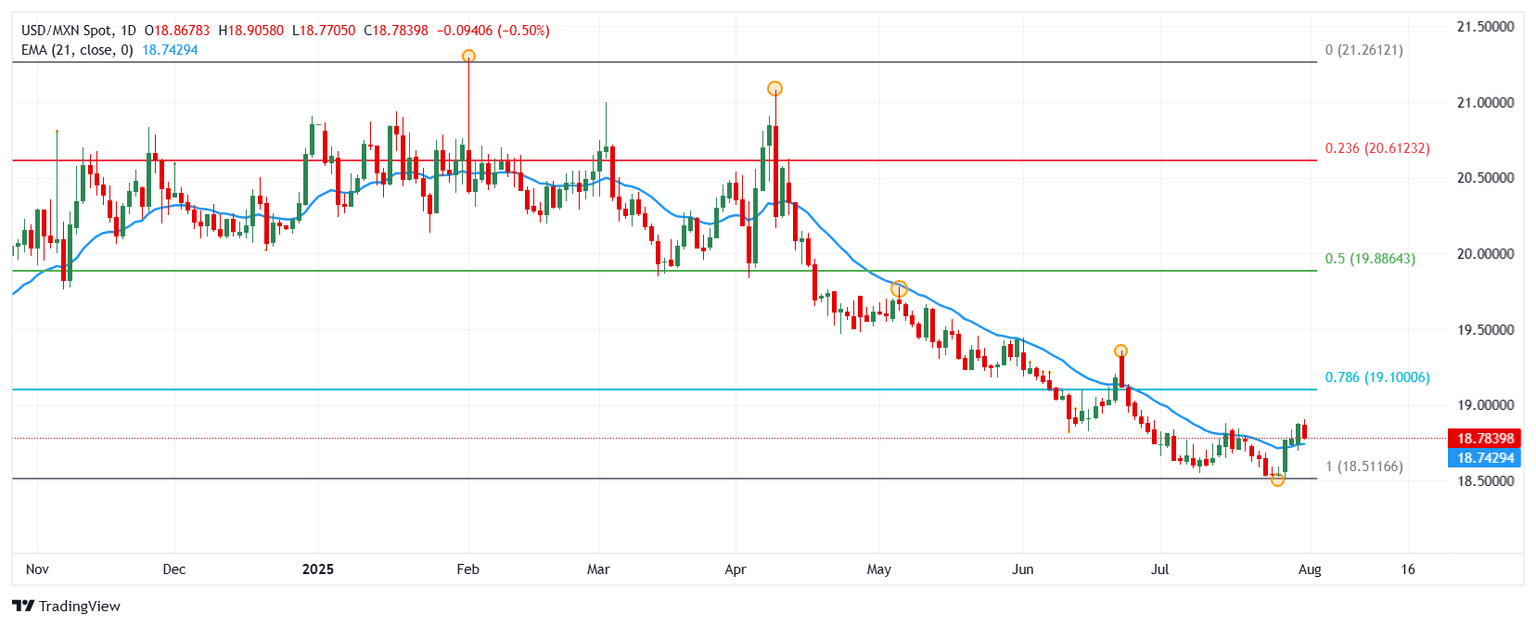This screenshot has width=1536, height=626.
Task: Click the blue 18.74294 EMA price label
Action: tap(1487, 456)
